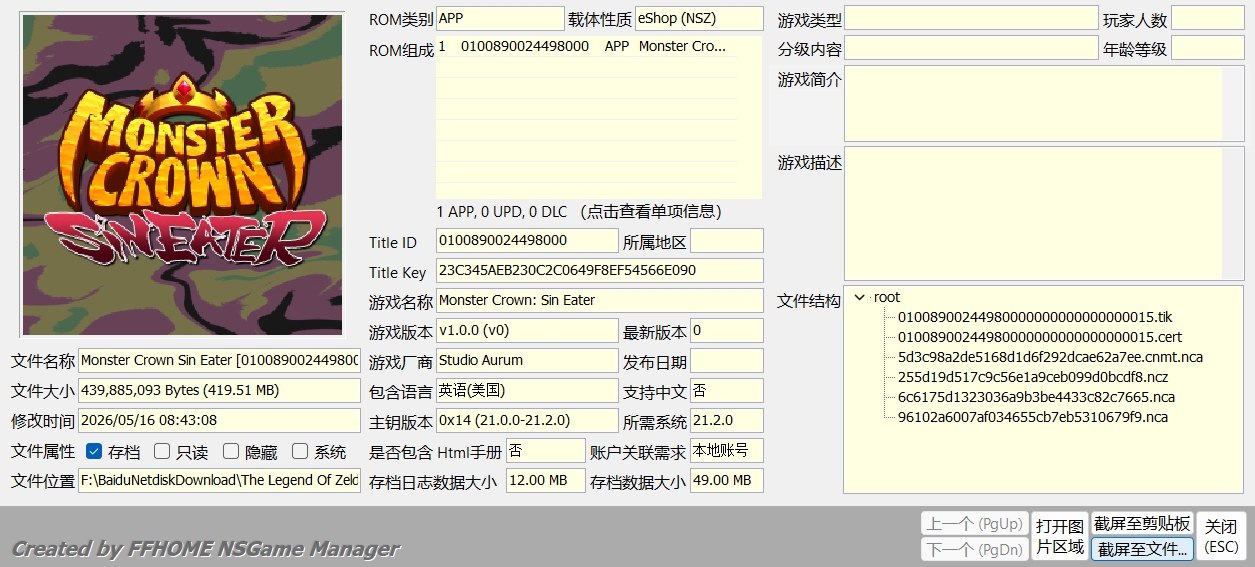Click the 文件大小 field 439,885,093 Bytes
The width and height of the screenshot is (1255, 567).
(x=219, y=391)
